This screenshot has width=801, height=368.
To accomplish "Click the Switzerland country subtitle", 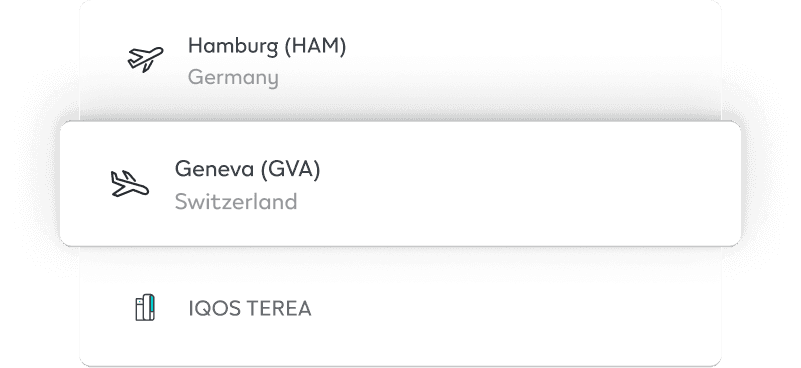I will (235, 201).
